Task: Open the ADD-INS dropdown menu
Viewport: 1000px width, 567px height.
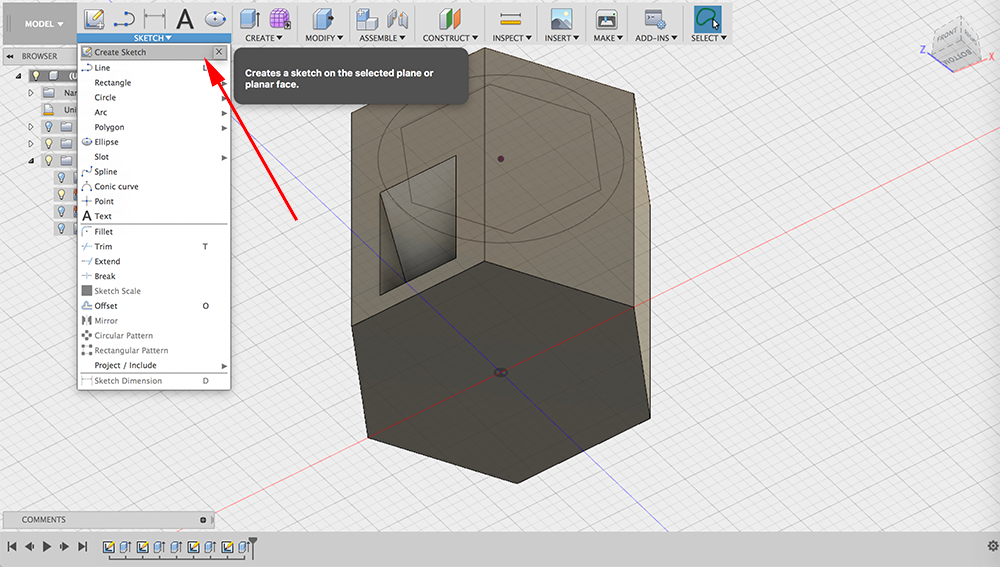Action: pyautogui.click(x=656, y=38)
